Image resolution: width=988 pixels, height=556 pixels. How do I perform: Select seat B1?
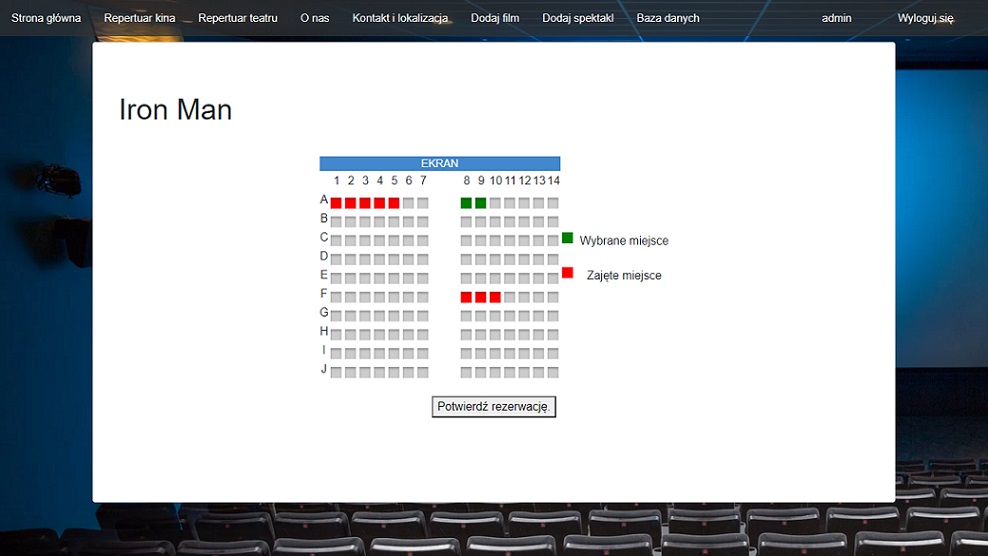336,222
